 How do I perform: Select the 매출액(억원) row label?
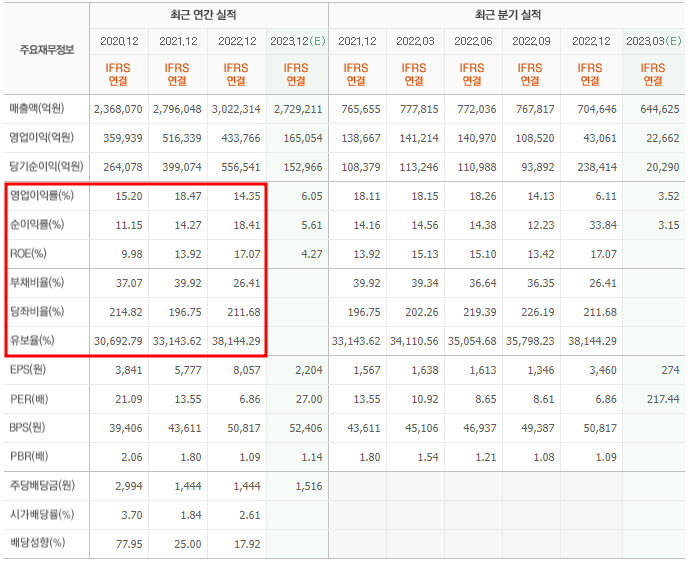point(37,108)
